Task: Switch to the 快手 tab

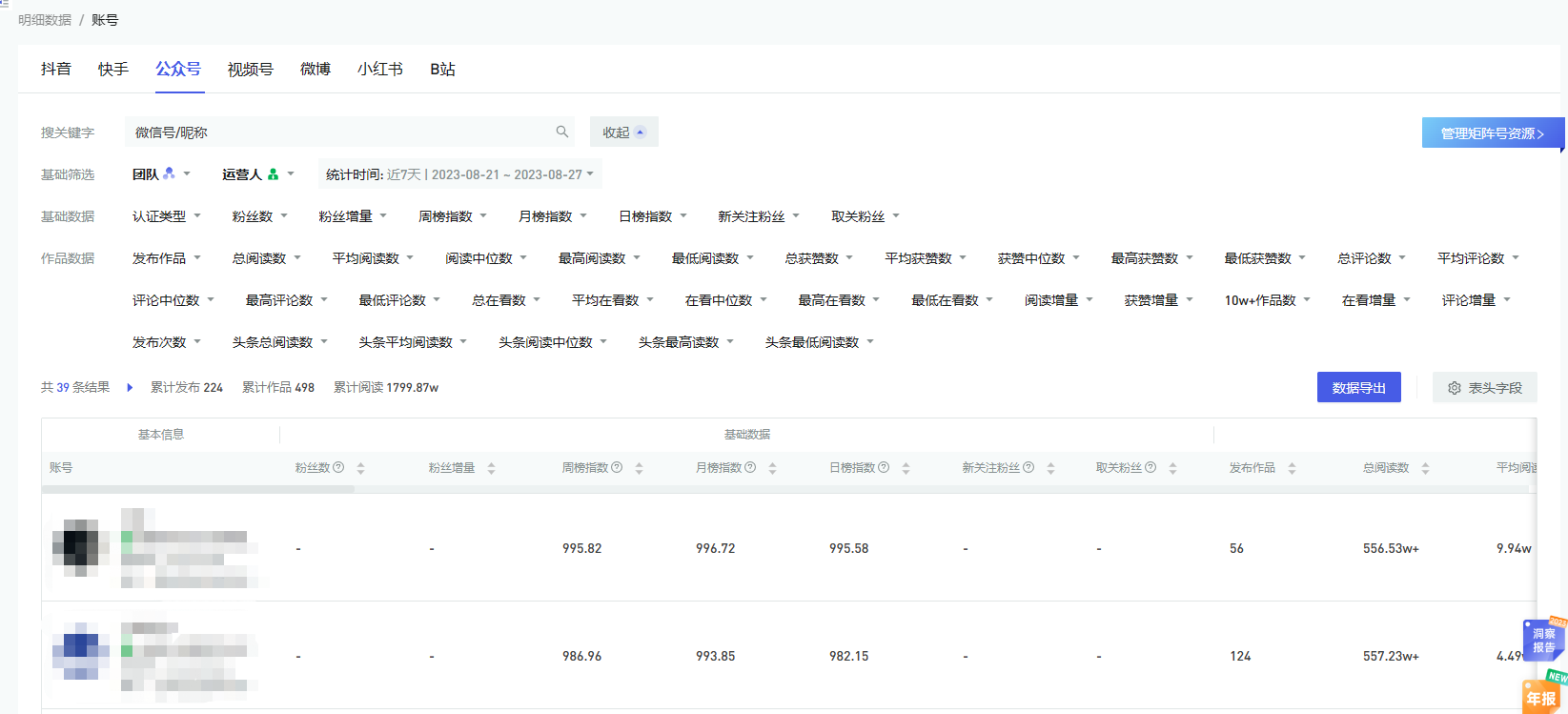Action: [113, 69]
